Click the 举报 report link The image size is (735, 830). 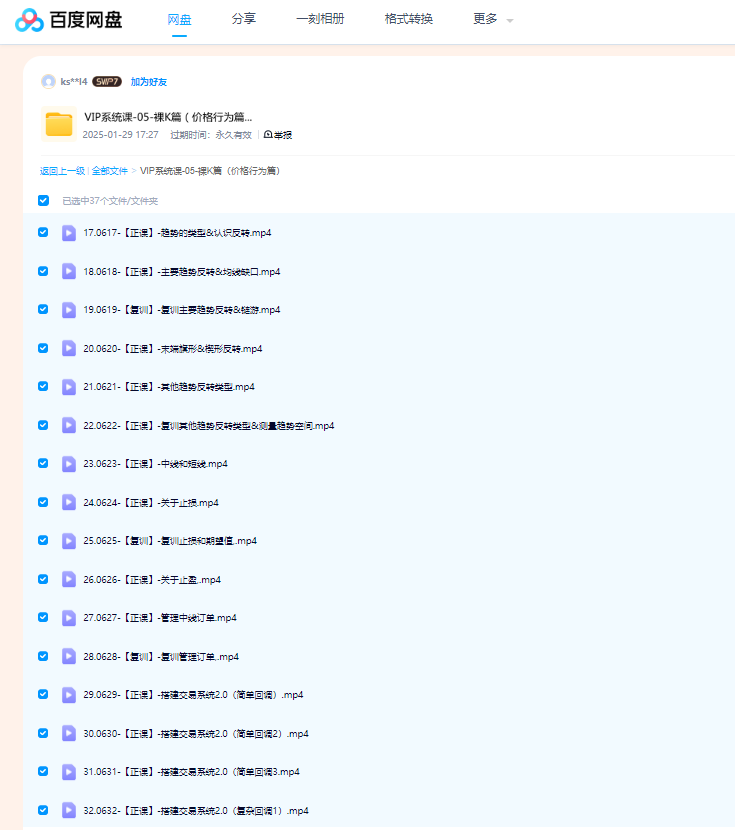click(278, 135)
